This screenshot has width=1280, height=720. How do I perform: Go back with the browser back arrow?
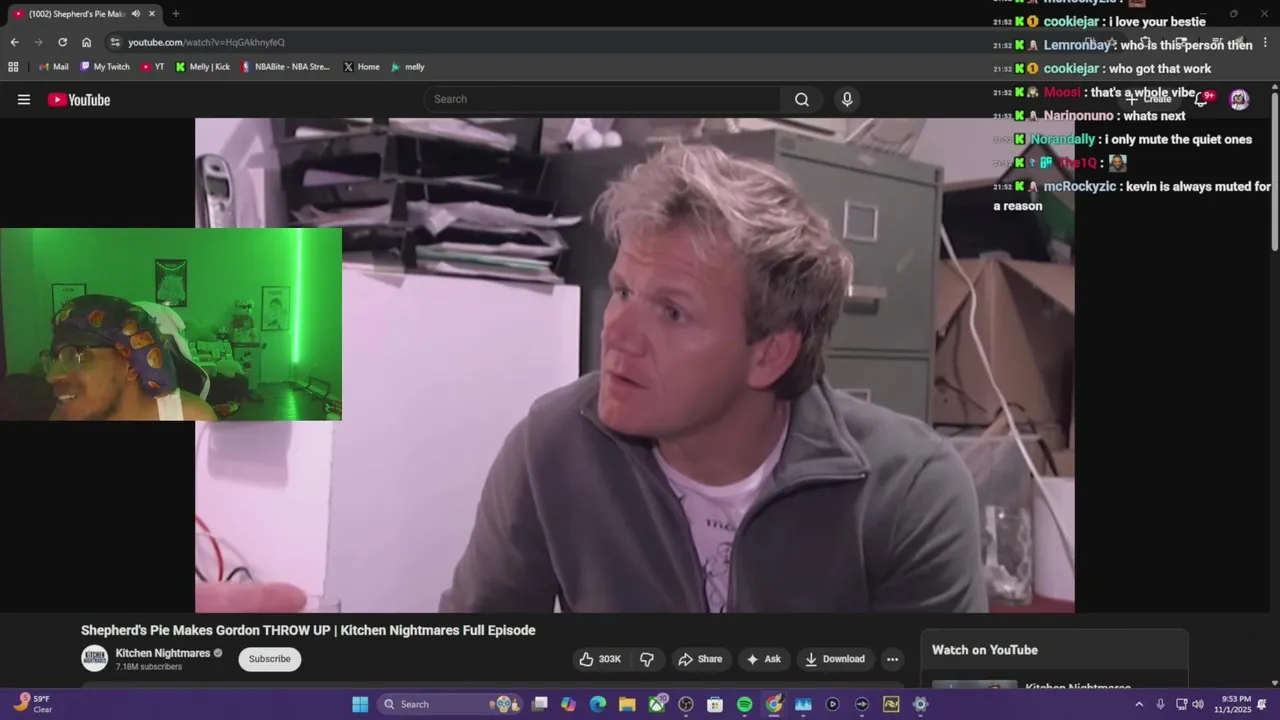coord(14,42)
